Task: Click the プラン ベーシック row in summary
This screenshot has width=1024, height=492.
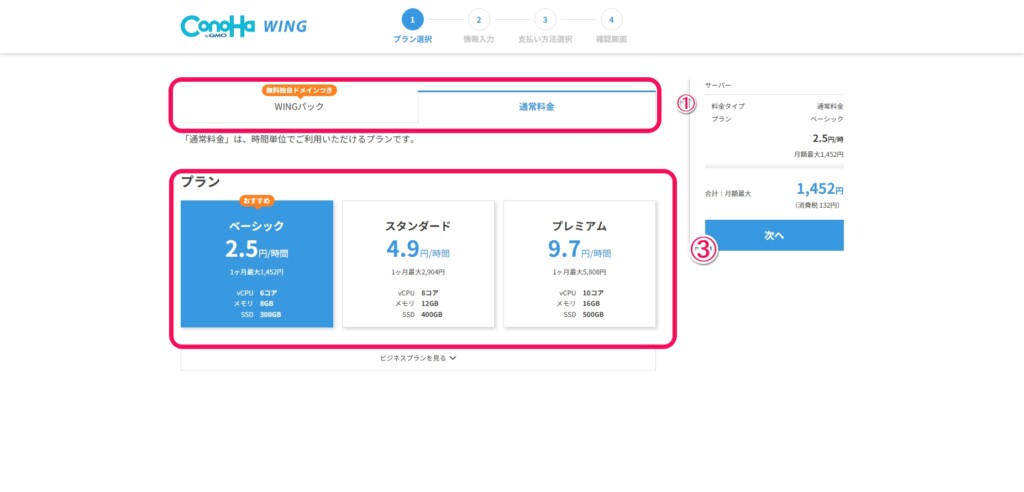Action: coord(777,119)
